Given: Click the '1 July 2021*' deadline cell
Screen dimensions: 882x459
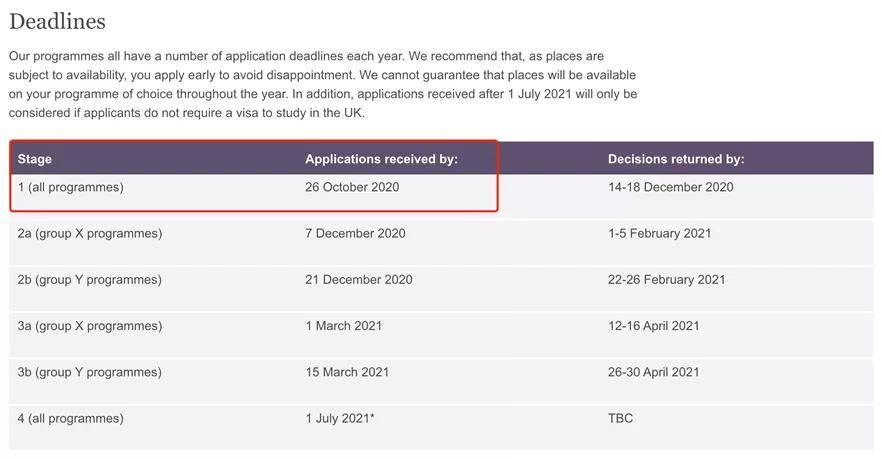Looking at the screenshot, I should pos(340,418).
